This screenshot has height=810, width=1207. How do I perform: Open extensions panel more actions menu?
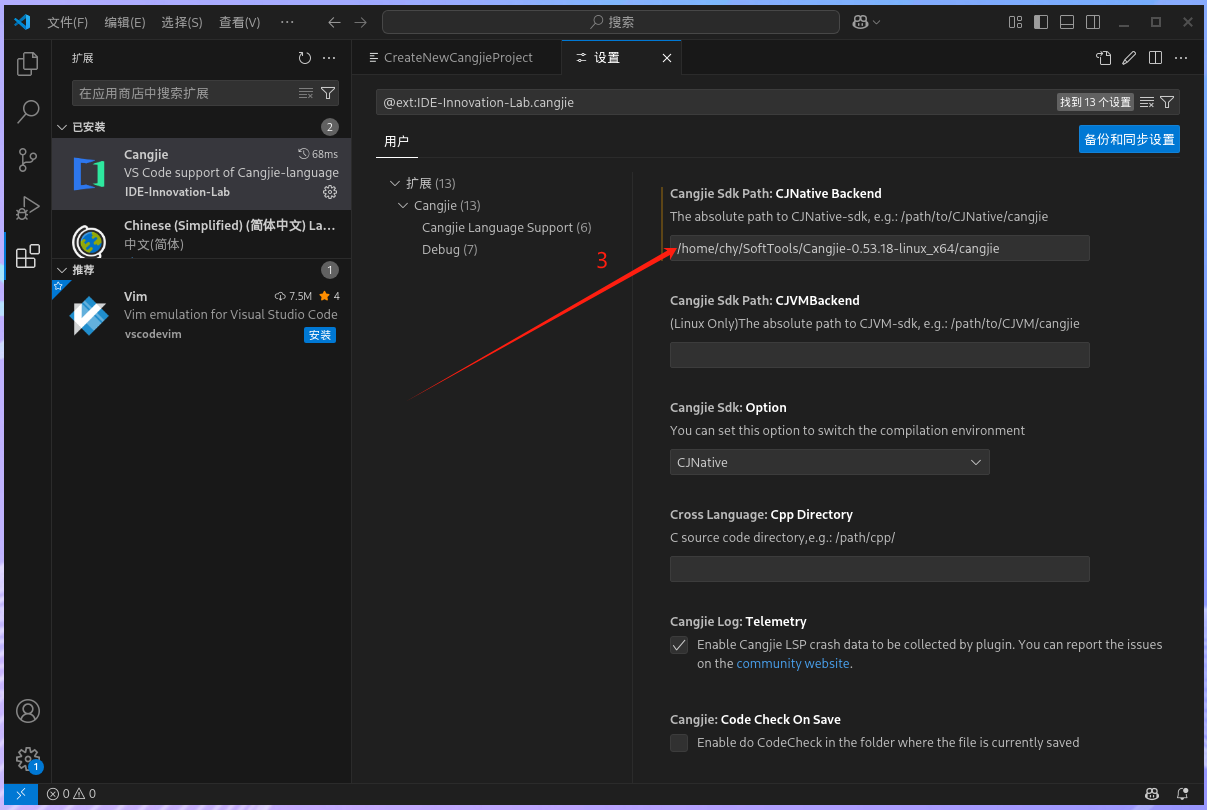coord(329,58)
